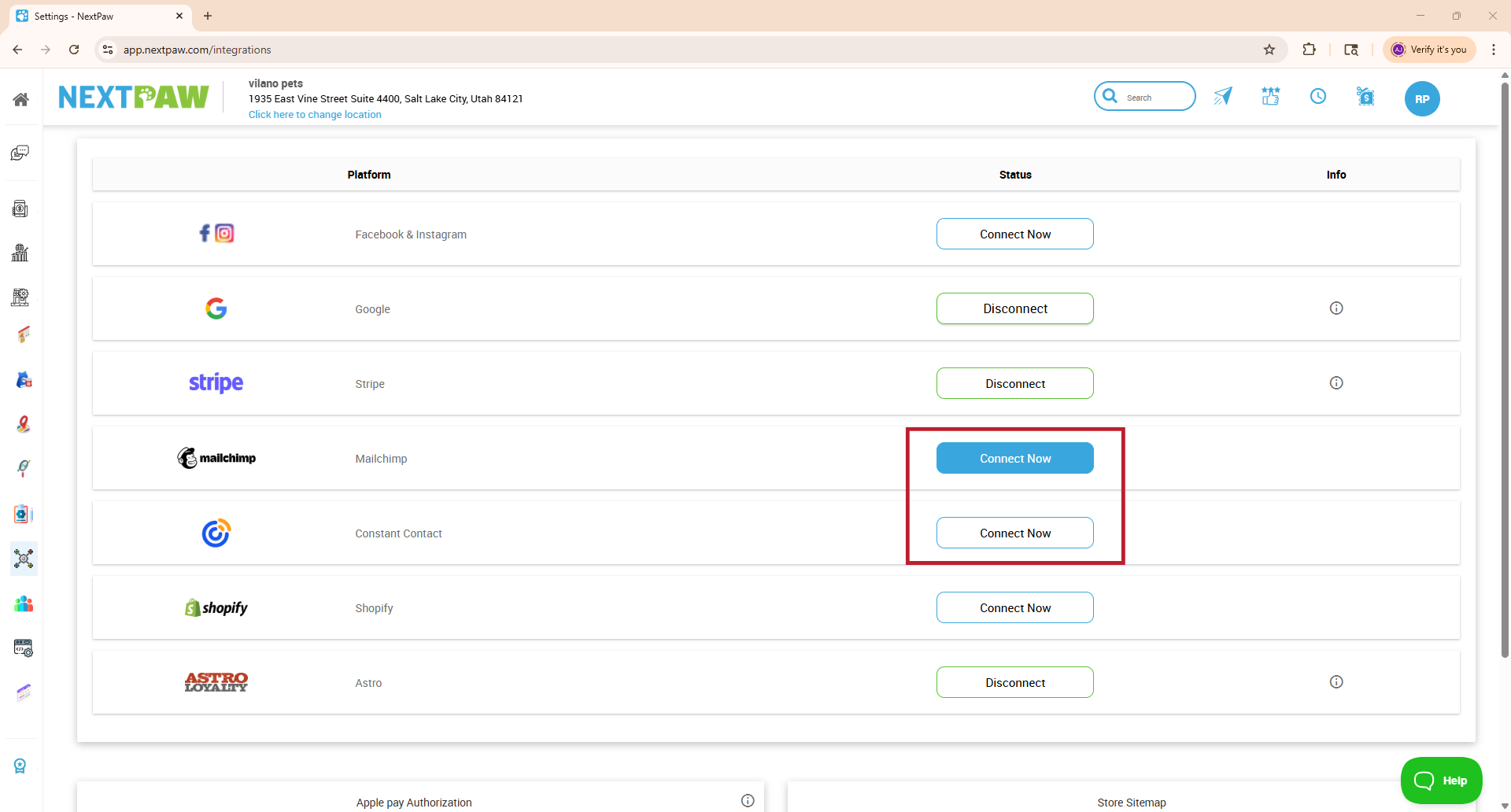The height and width of the screenshot is (812, 1511).
Task: Click the page vertical scrollbar
Action: (x=1505, y=370)
